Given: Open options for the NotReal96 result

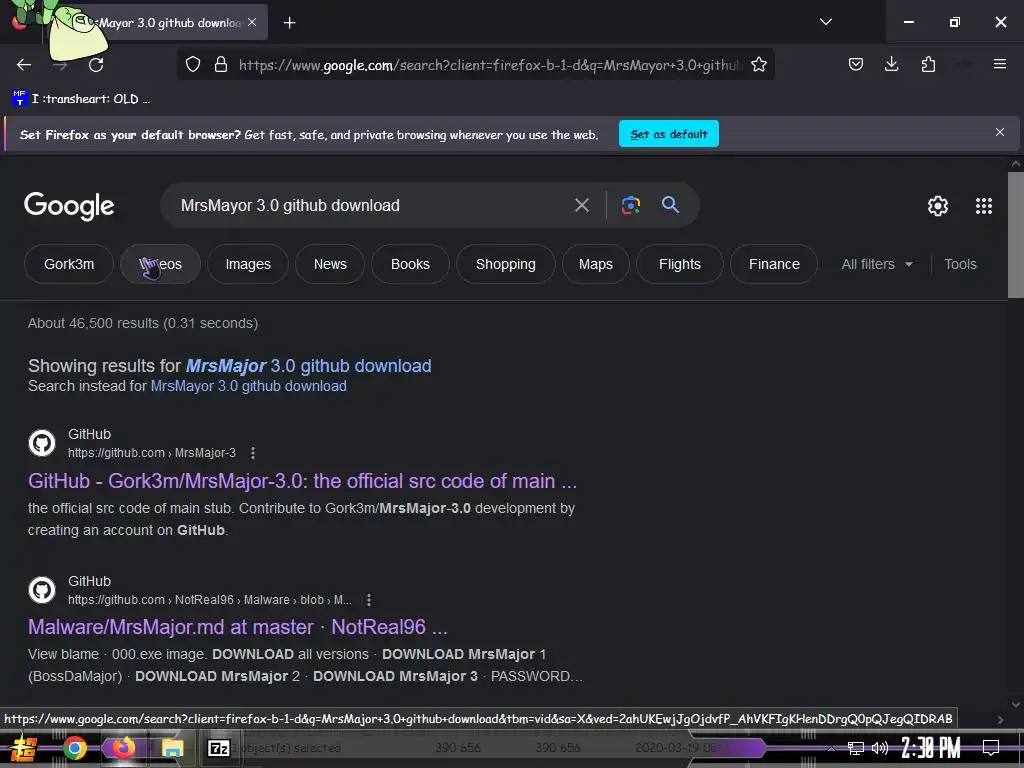Looking at the screenshot, I should coord(368,600).
